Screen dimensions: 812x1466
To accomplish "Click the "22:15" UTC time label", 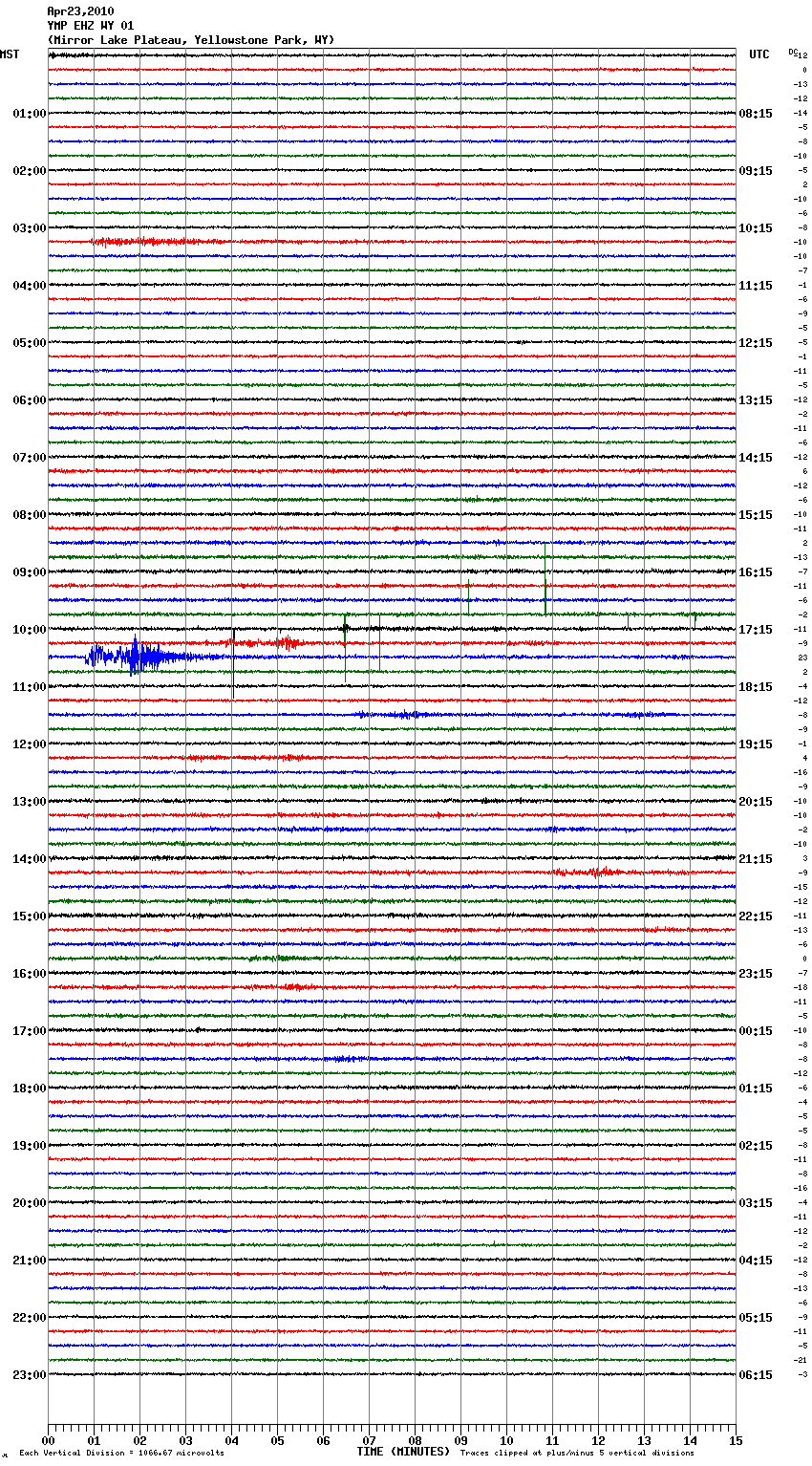I will tap(756, 916).
